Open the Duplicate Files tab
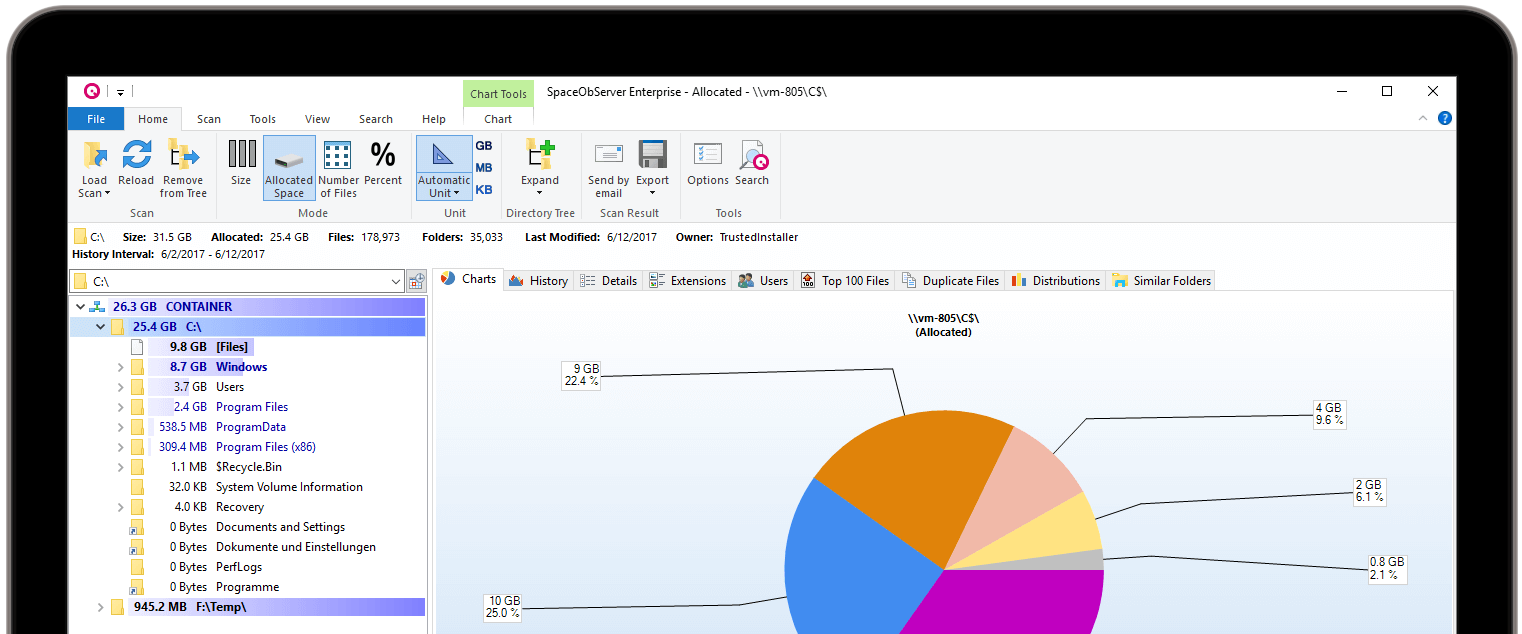Viewport: 1522px width, 634px height. point(950,281)
